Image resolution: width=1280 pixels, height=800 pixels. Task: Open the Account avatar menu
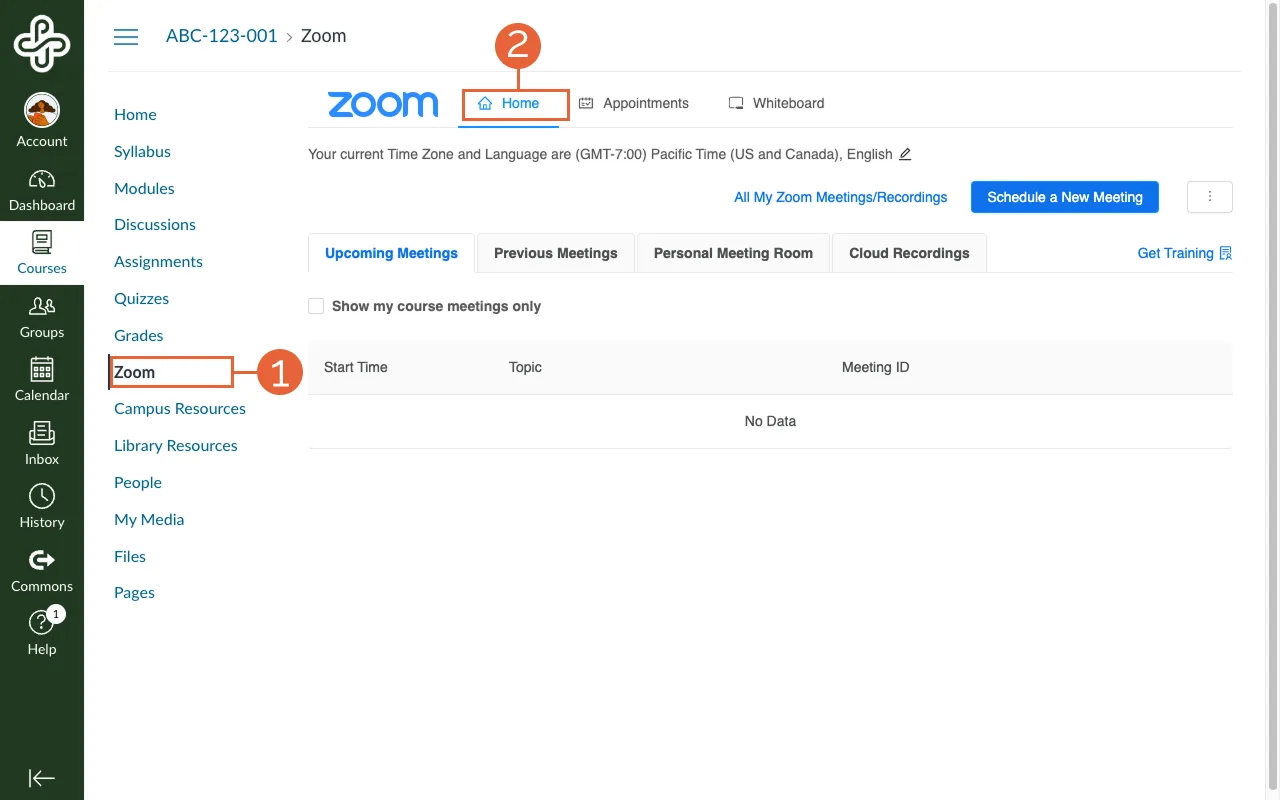click(x=42, y=121)
